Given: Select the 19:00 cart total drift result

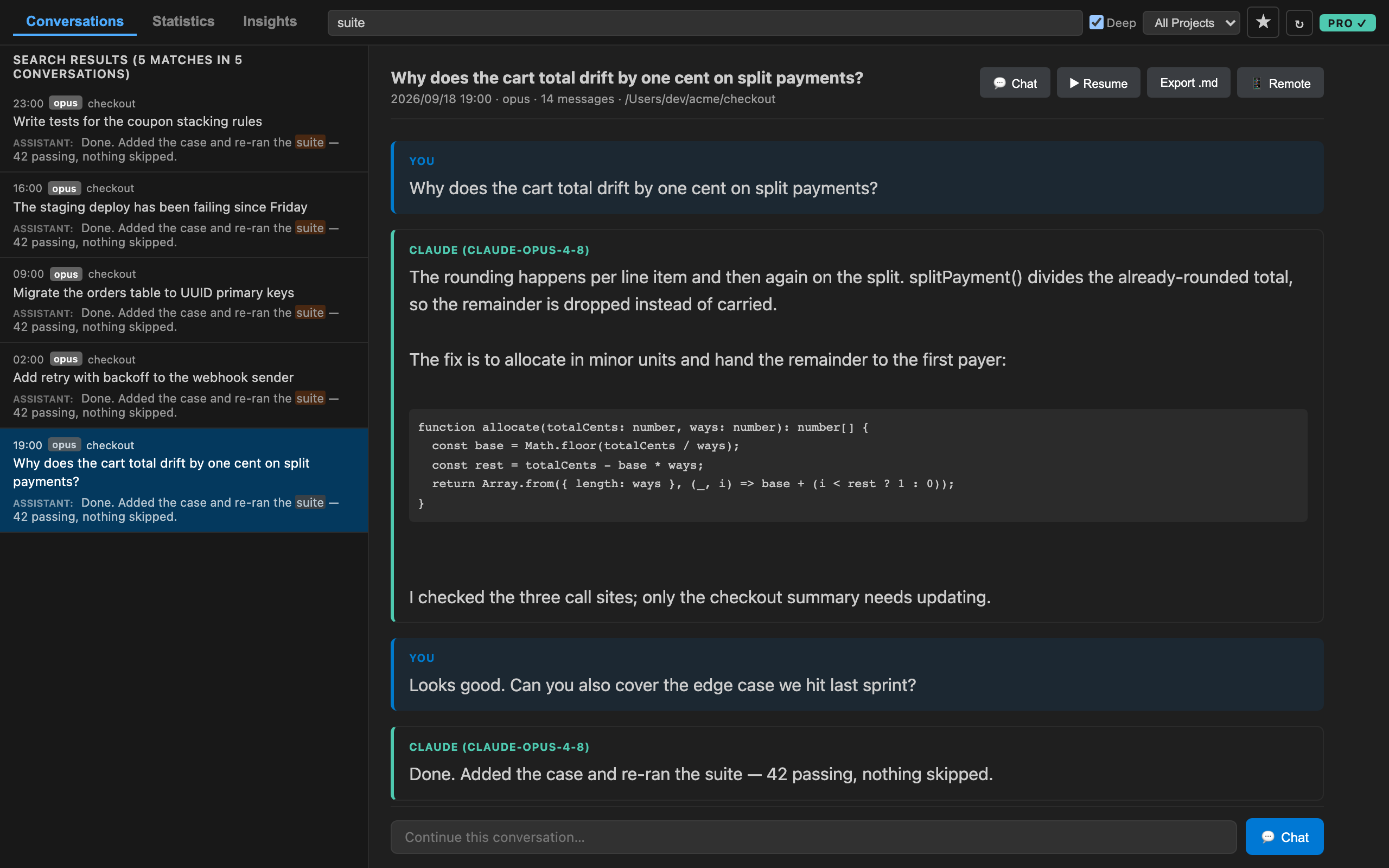Looking at the screenshot, I should point(184,481).
